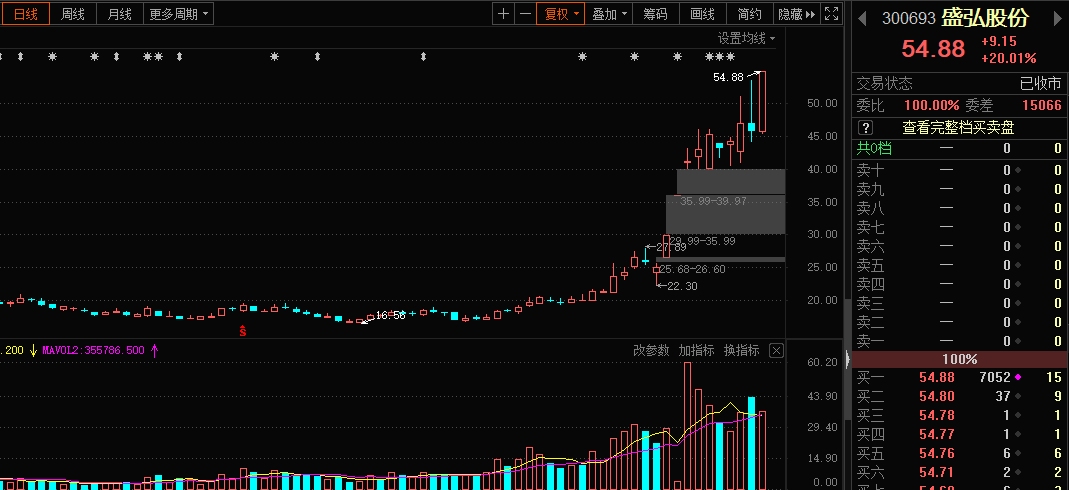Viewport: 1069px width, 490px height.
Task: Click the 卖九 ask row label
Action: [x=871, y=189]
